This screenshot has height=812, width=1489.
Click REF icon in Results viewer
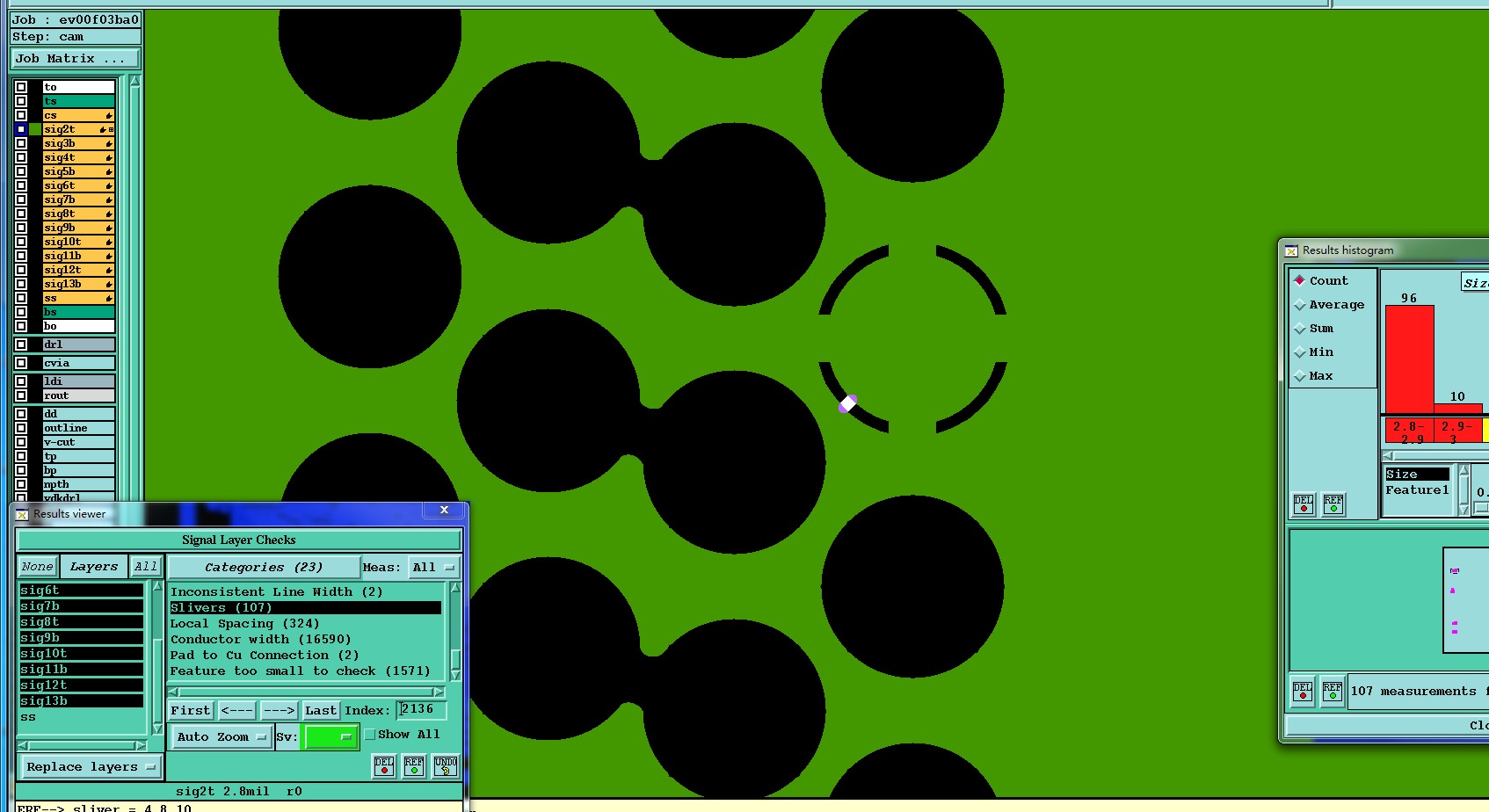point(414,766)
